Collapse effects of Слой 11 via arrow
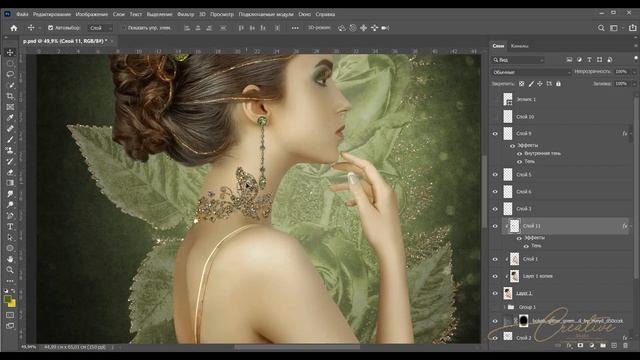The height and width of the screenshot is (360, 640). [x=631, y=226]
